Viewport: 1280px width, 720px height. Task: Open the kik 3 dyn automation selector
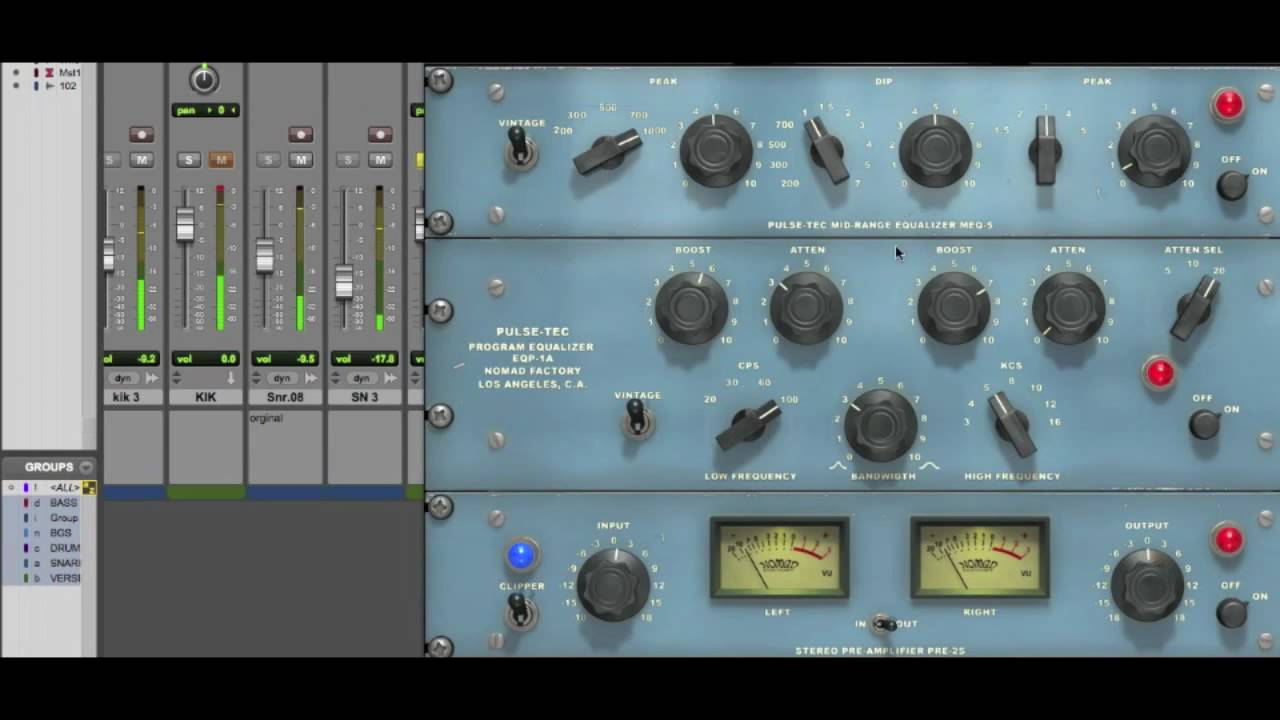(123, 378)
